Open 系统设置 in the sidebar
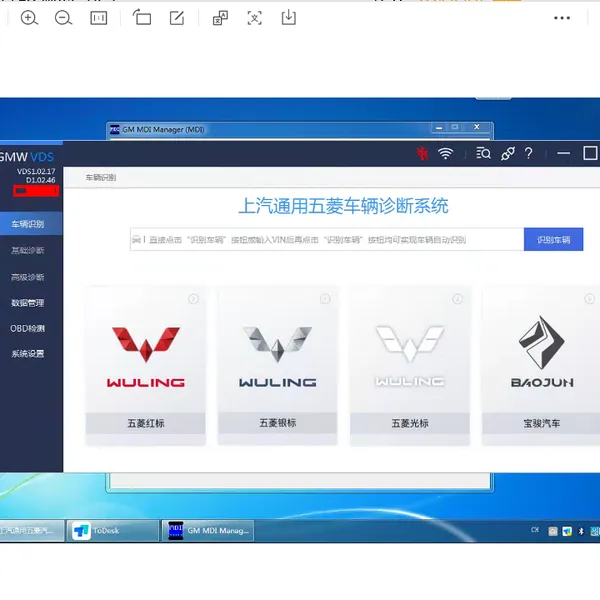This screenshot has width=600, height=600. pos(28,354)
